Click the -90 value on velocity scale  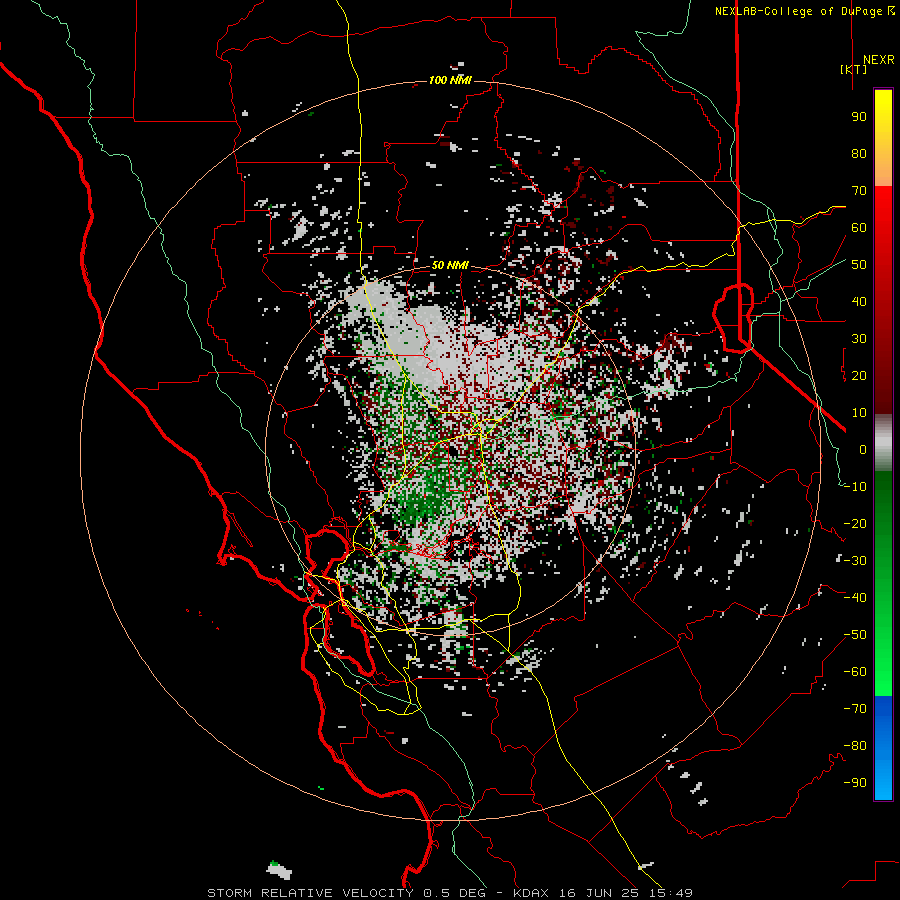855,783
